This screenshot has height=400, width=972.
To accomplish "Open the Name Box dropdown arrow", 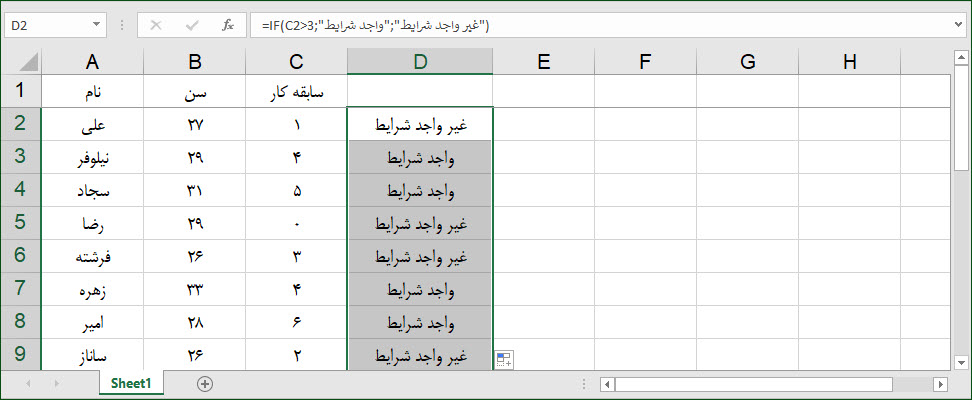I will pos(96,25).
